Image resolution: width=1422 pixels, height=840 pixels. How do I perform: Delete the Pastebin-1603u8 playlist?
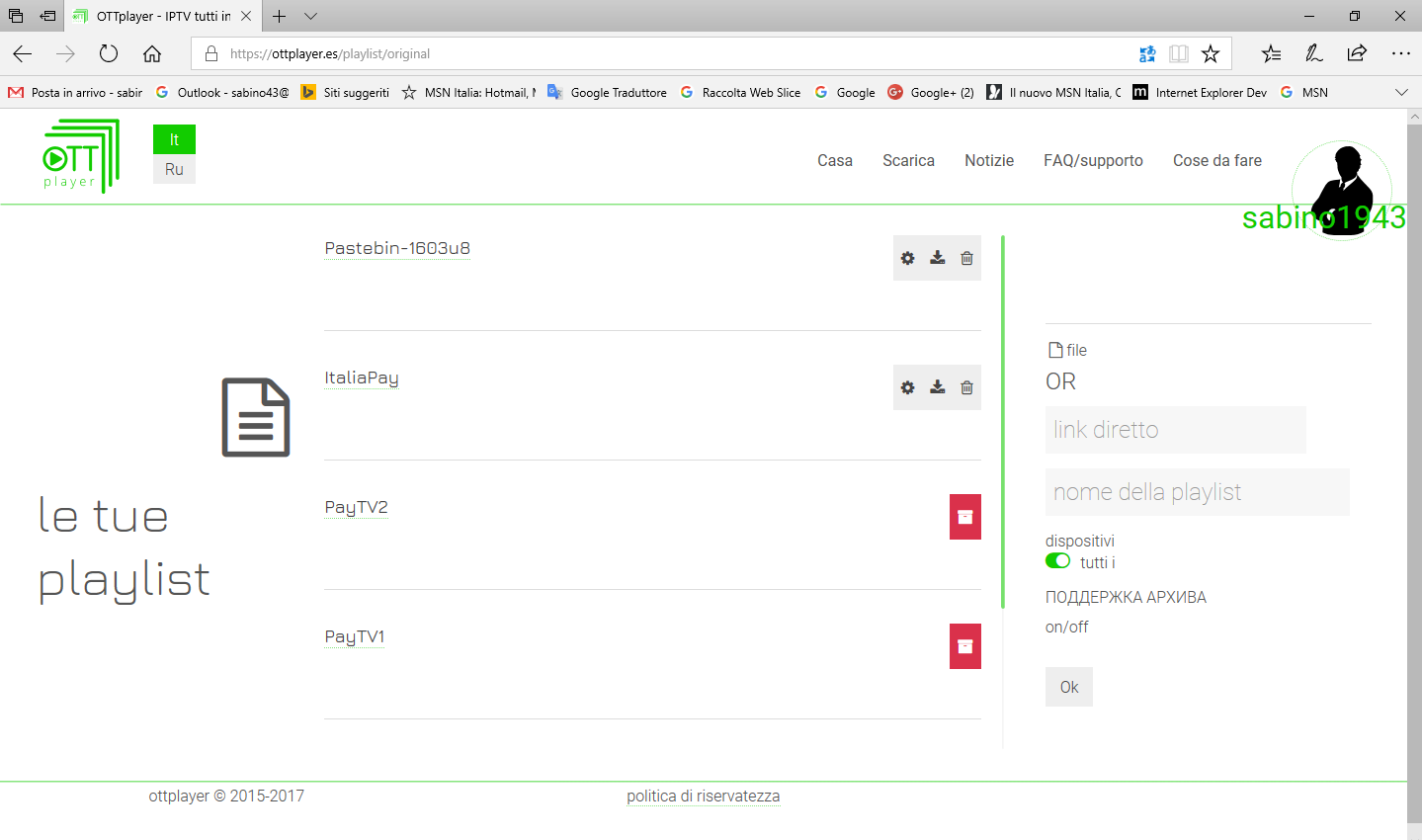(966, 258)
